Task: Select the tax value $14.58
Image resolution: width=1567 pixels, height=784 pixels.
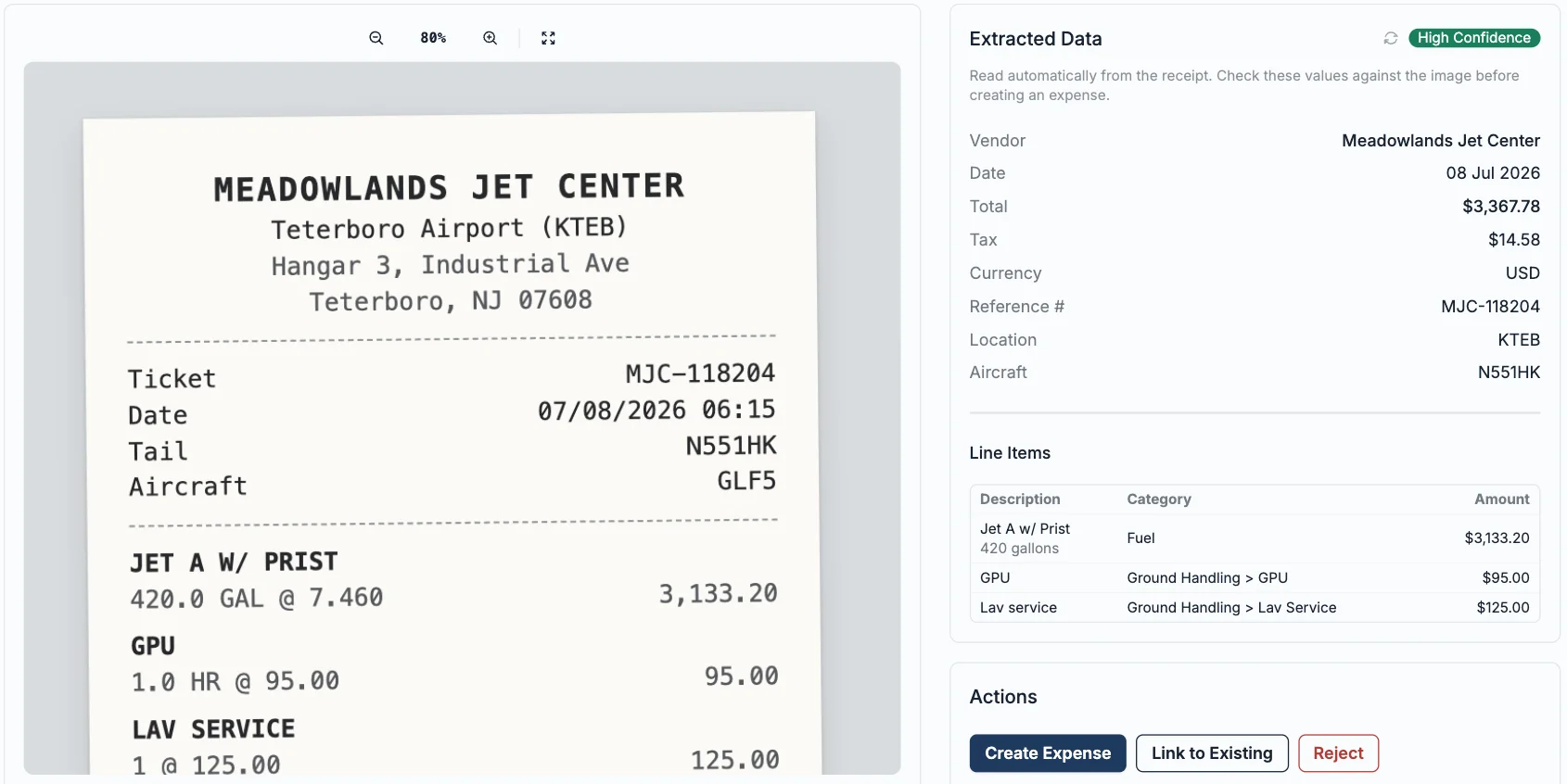Action: [x=1514, y=240]
